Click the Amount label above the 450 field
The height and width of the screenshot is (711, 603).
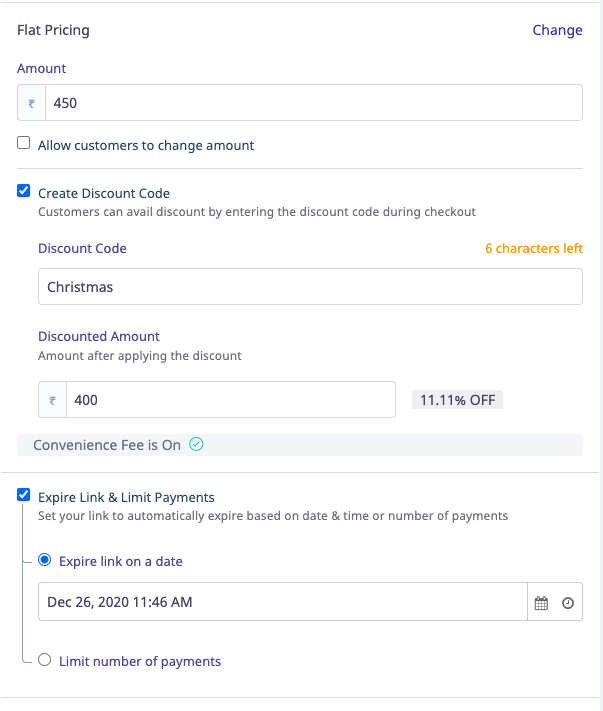pyautogui.click(x=42, y=68)
